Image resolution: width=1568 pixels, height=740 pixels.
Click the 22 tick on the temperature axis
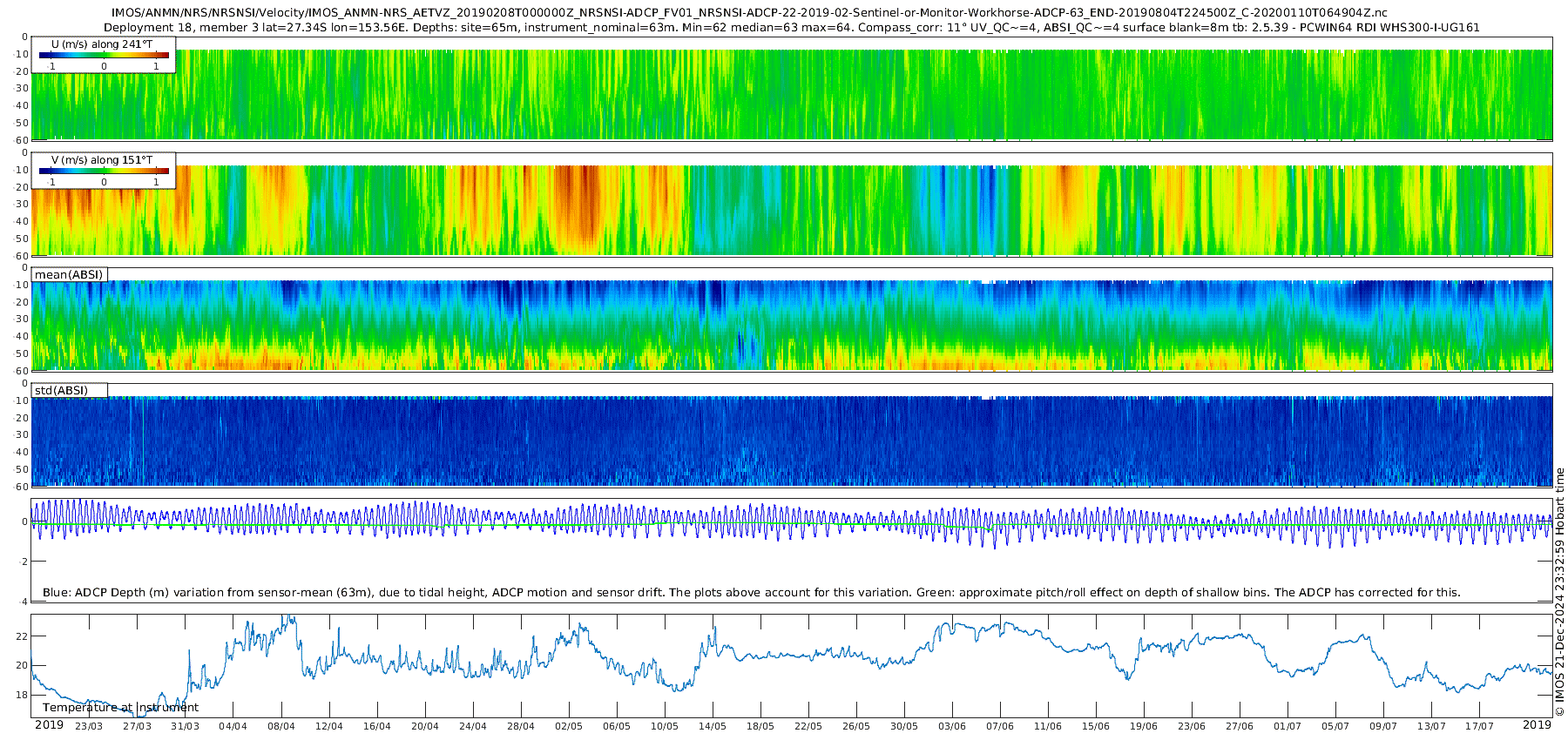click(x=22, y=636)
